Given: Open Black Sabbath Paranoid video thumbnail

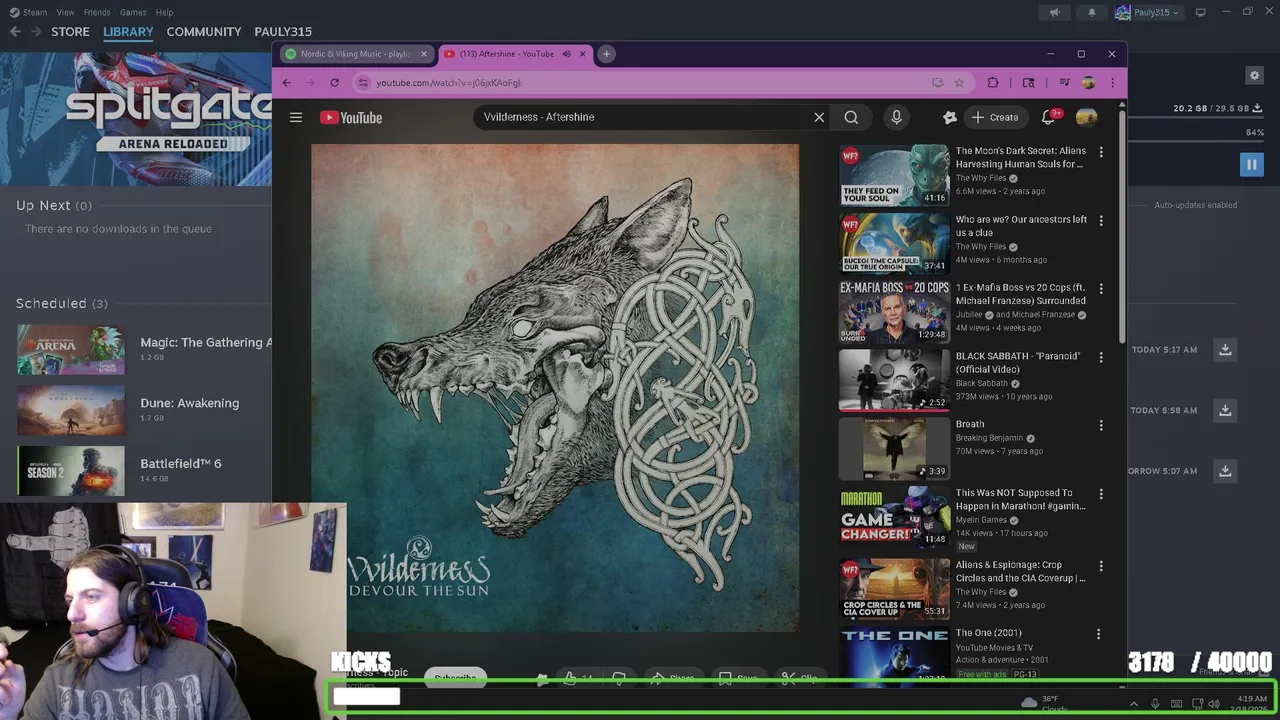Looking at the screenshot, I should coord(894,380).
